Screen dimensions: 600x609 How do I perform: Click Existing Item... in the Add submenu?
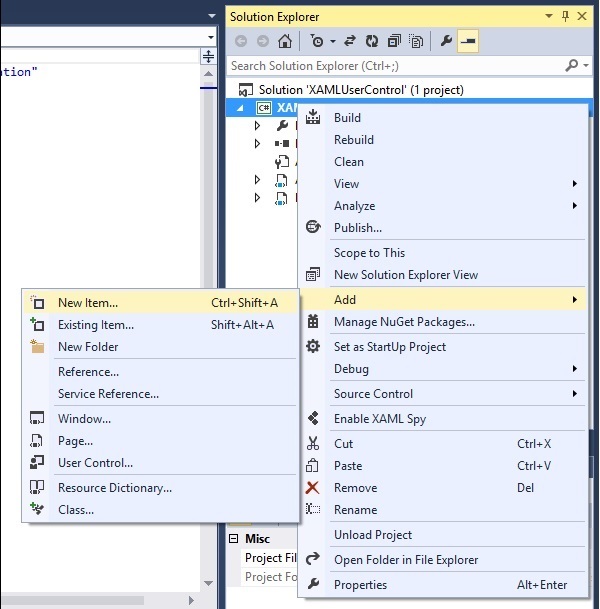160,325
